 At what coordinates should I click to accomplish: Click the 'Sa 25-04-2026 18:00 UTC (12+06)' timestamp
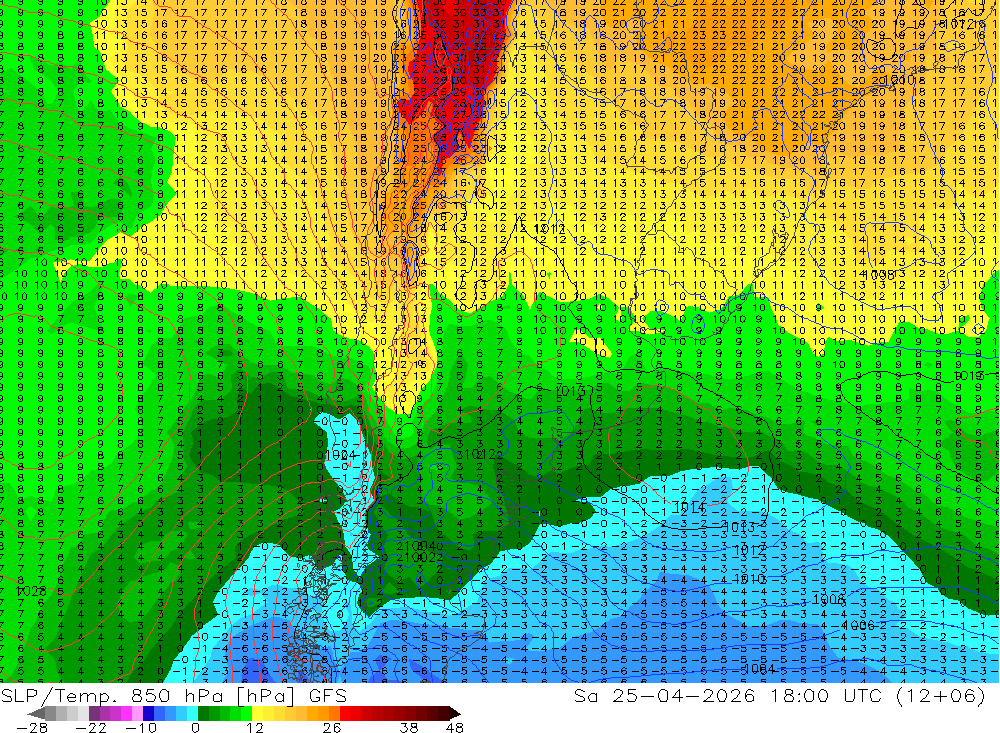pyautogui.click(x=779, y=696)
